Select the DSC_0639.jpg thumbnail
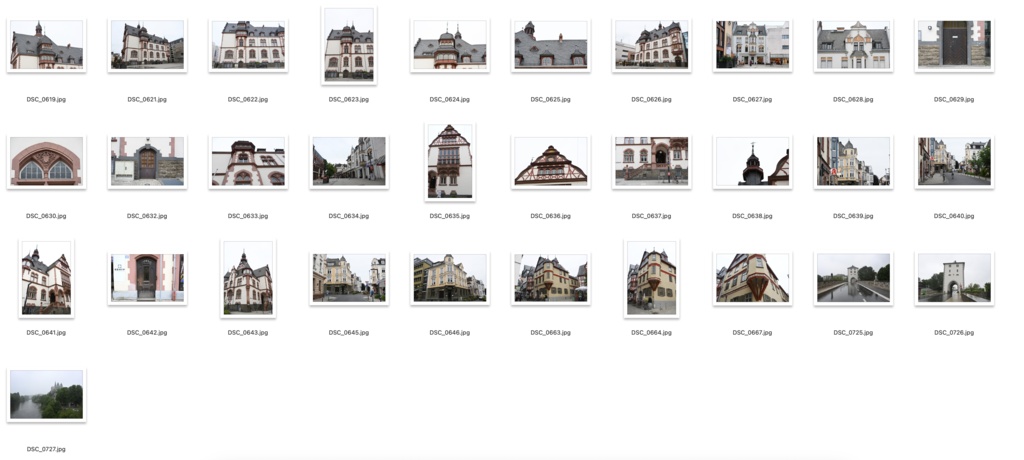The width and height of the screenshot is (1024, 460). pyautogui.click(x=853, y=161)
